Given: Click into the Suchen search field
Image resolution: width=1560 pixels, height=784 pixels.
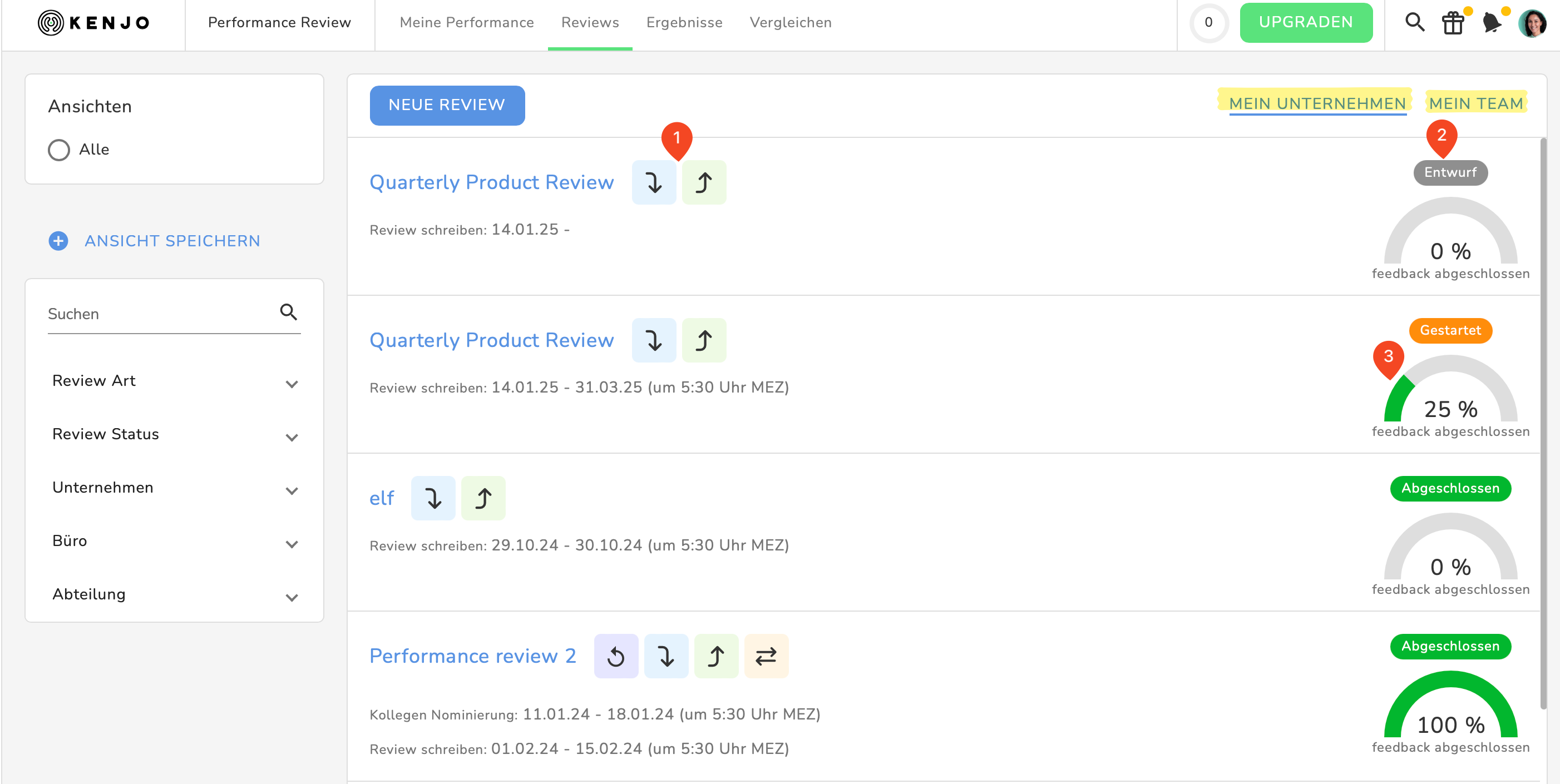Looking at the screenshot, I should [x=157, y=314].
